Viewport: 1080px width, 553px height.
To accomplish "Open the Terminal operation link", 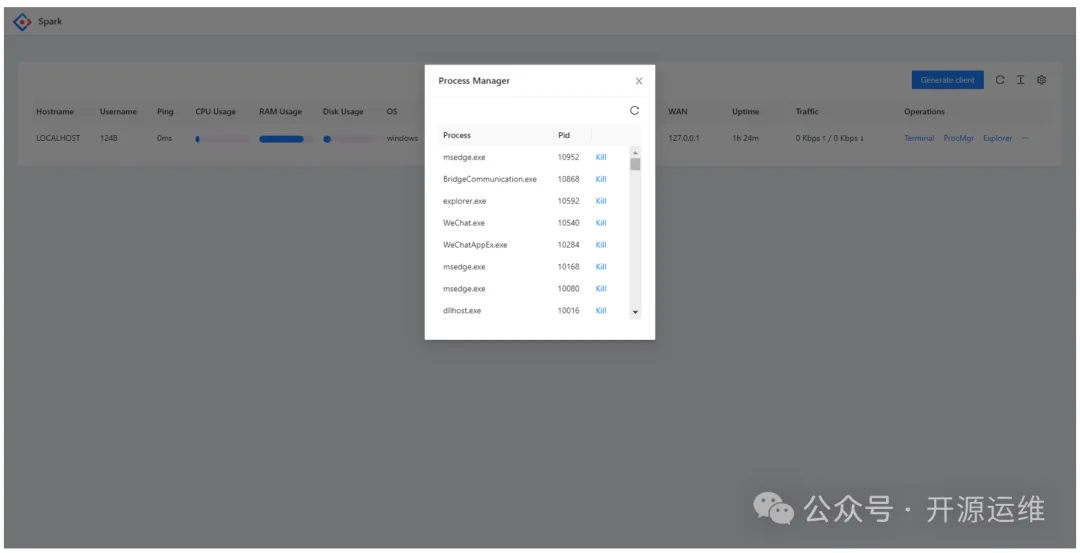I will 919,138.
